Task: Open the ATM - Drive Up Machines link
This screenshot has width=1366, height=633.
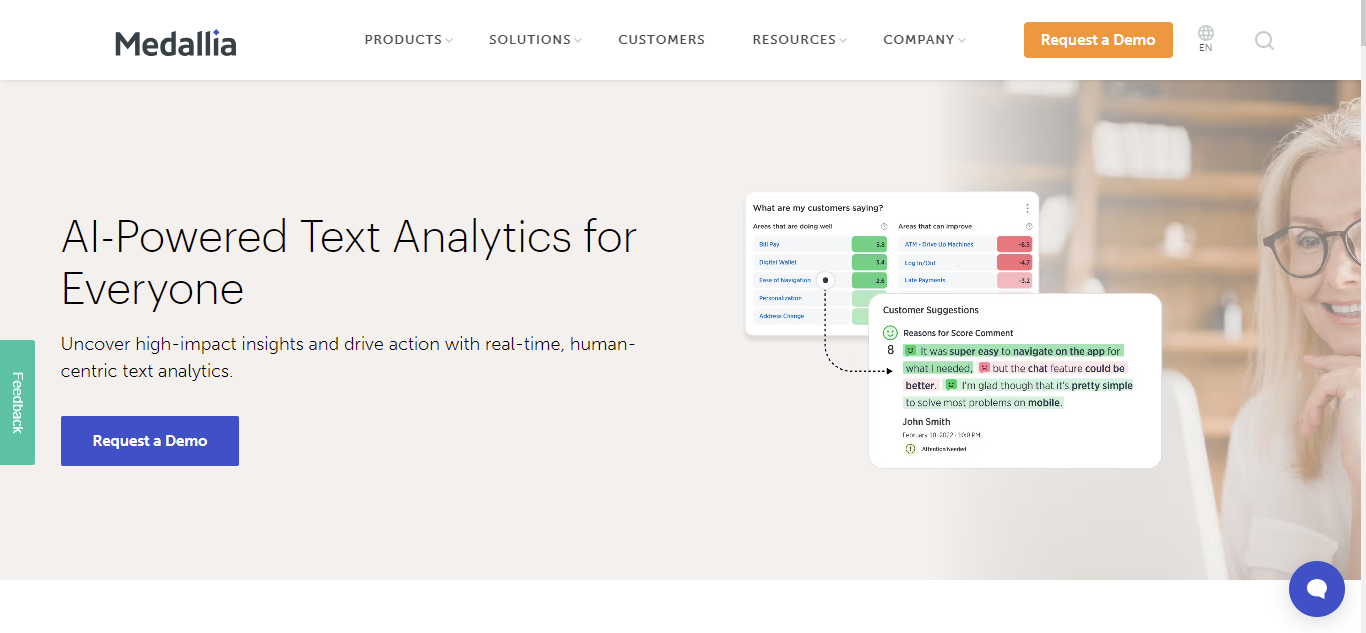Action: pos(938,244)
